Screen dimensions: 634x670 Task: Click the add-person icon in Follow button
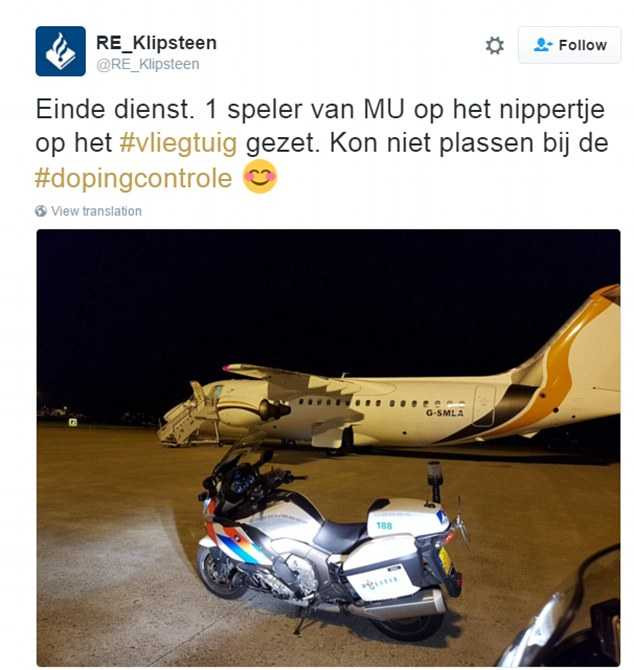click(x=543, y=45)
